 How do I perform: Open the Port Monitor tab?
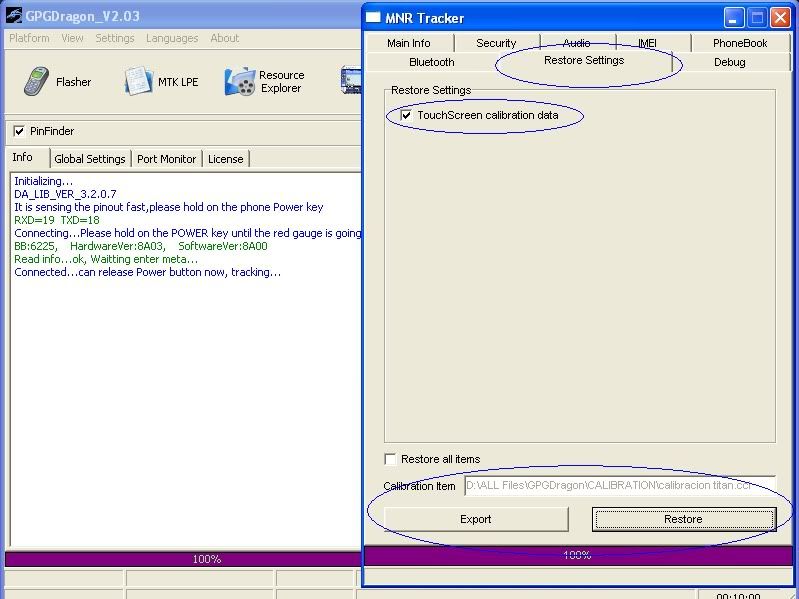[x=167, y=159]
